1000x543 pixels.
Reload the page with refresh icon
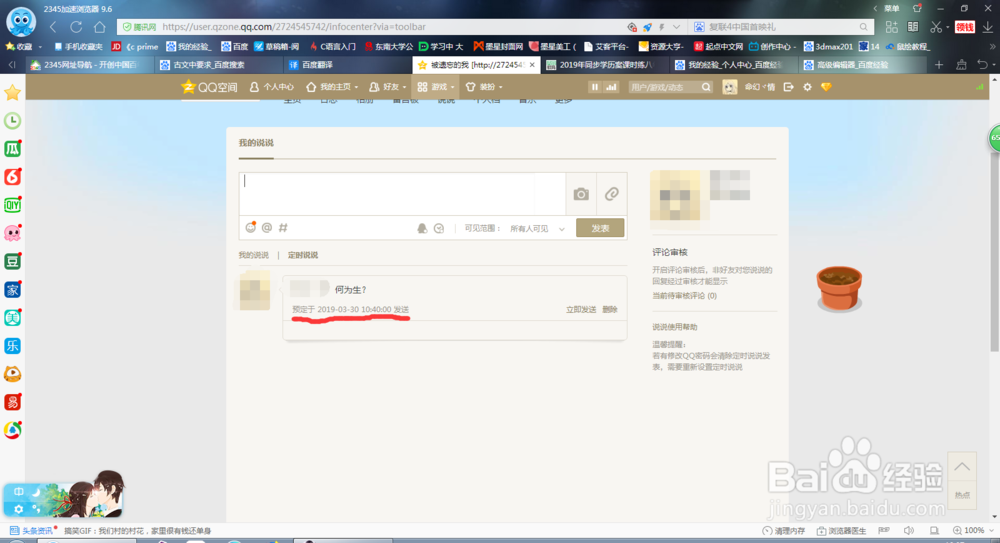tap(77, 27)
